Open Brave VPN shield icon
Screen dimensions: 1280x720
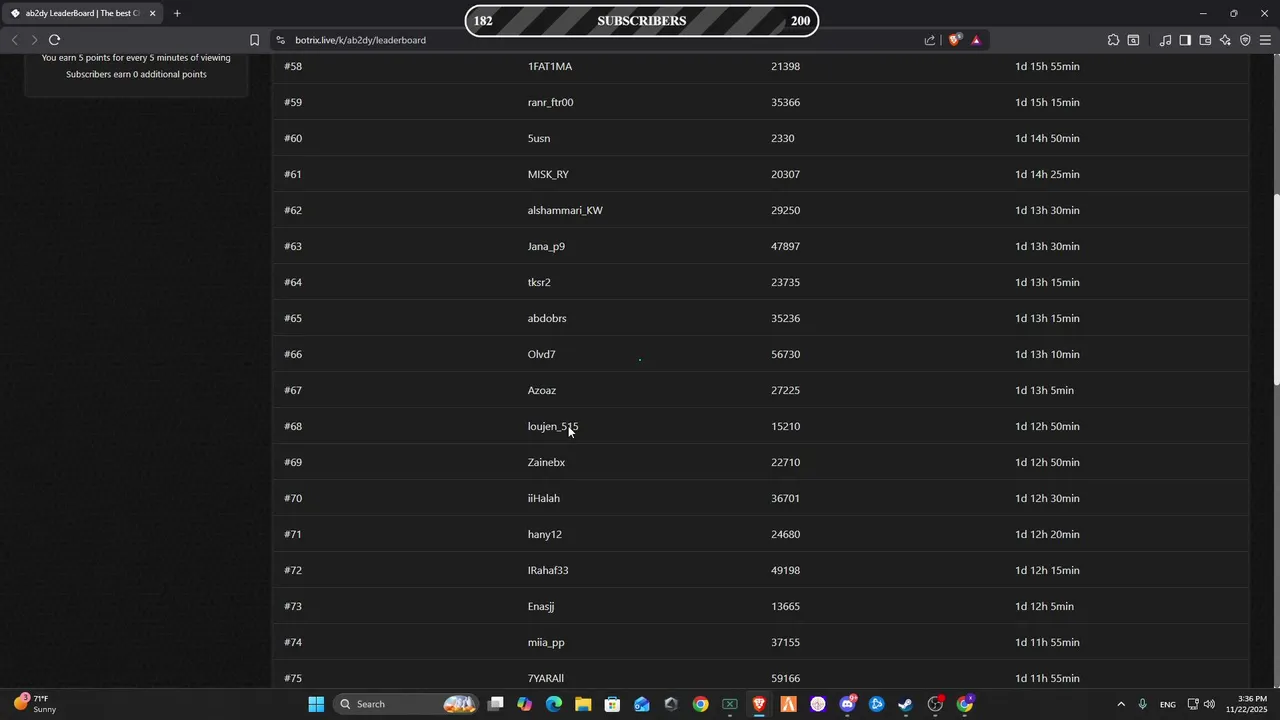coord(1245,40)
